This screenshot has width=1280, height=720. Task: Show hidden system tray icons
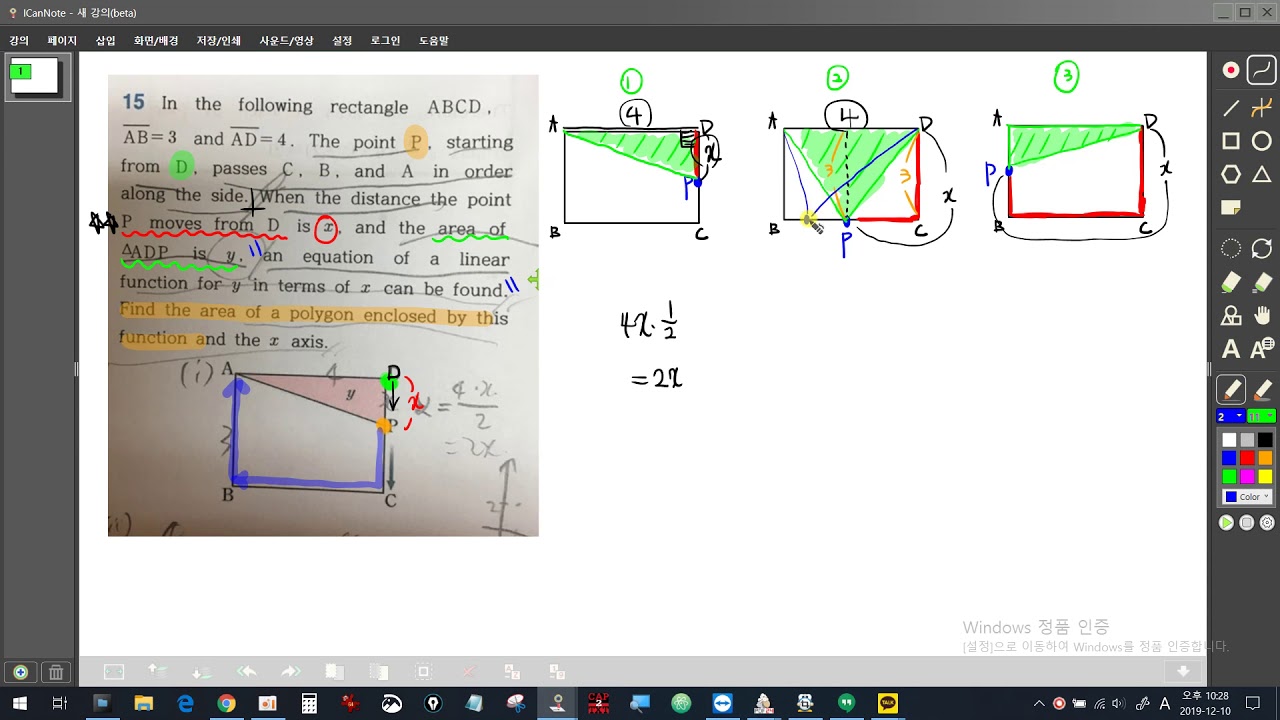tap(1039, 704)
